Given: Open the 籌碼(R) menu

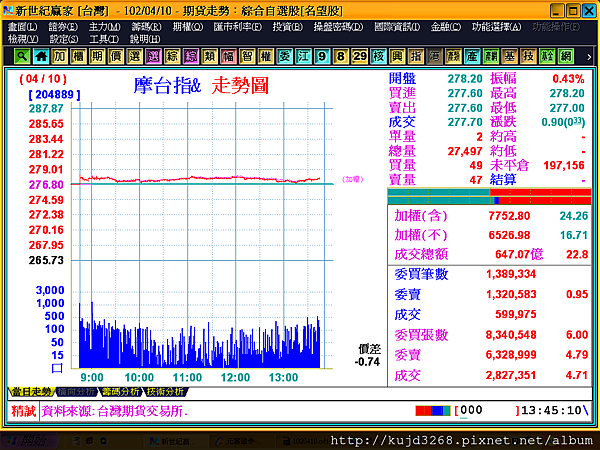Looking at the screenshot, I should (146, 27).
